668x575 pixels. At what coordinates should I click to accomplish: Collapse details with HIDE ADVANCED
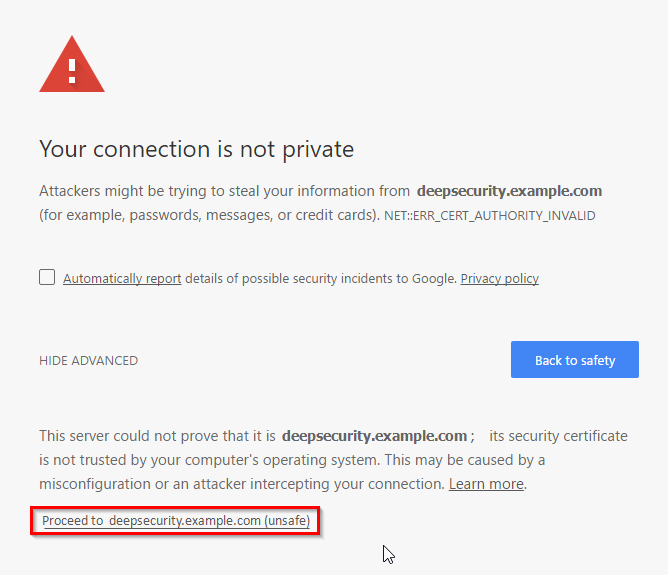click(x=88, y=361)
